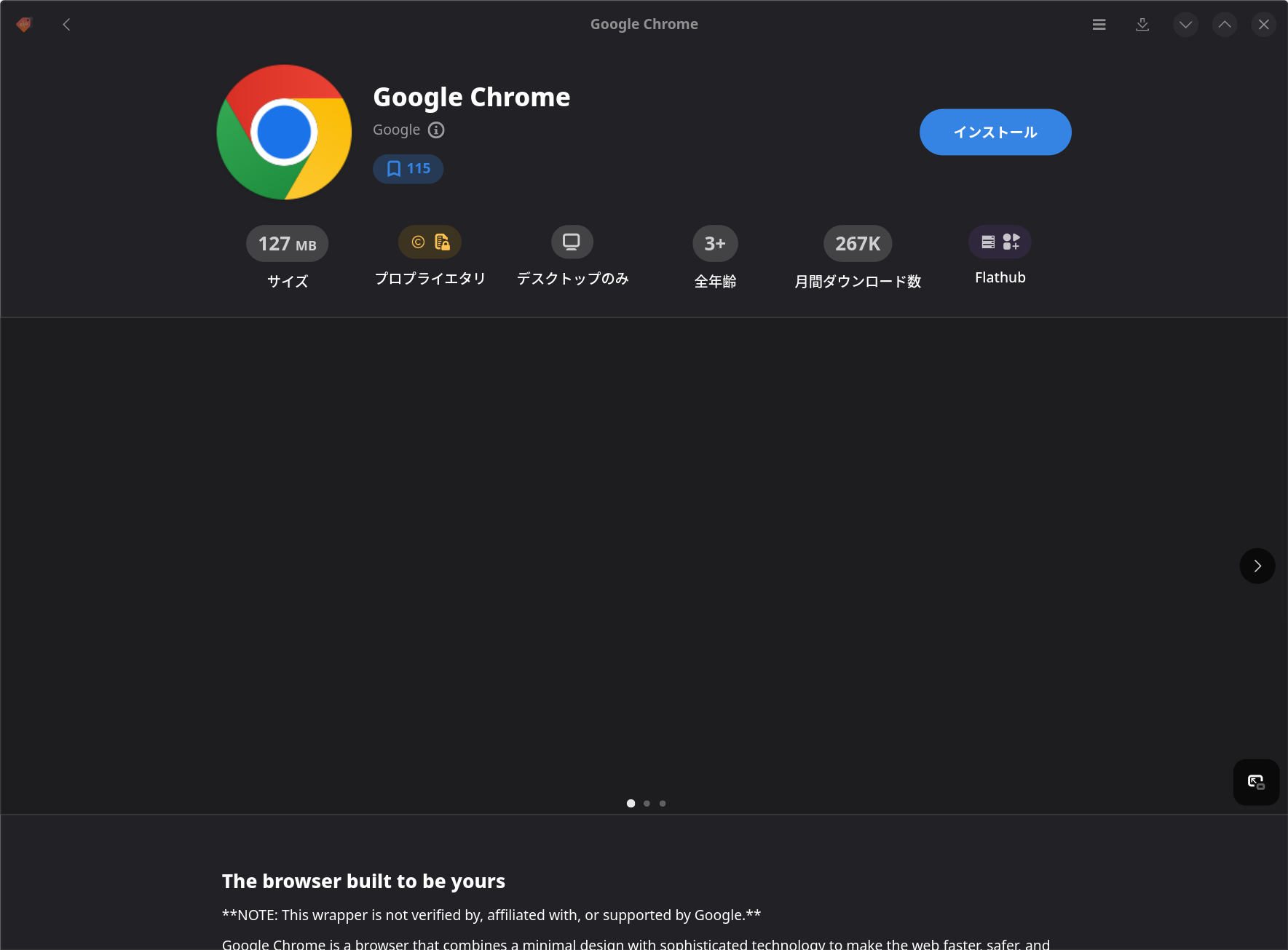Screen dimensions: 1288x950
Task: Click the 115 bookmark badge
Action: [408, 169]
